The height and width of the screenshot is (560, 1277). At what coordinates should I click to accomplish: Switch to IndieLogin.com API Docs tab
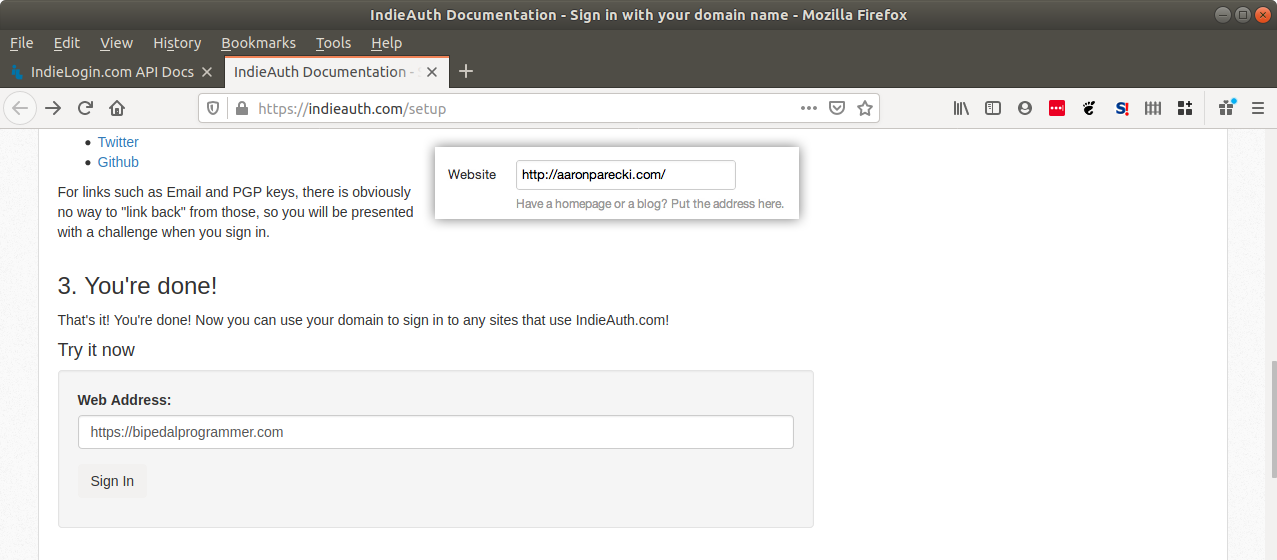tap(112, 72)
